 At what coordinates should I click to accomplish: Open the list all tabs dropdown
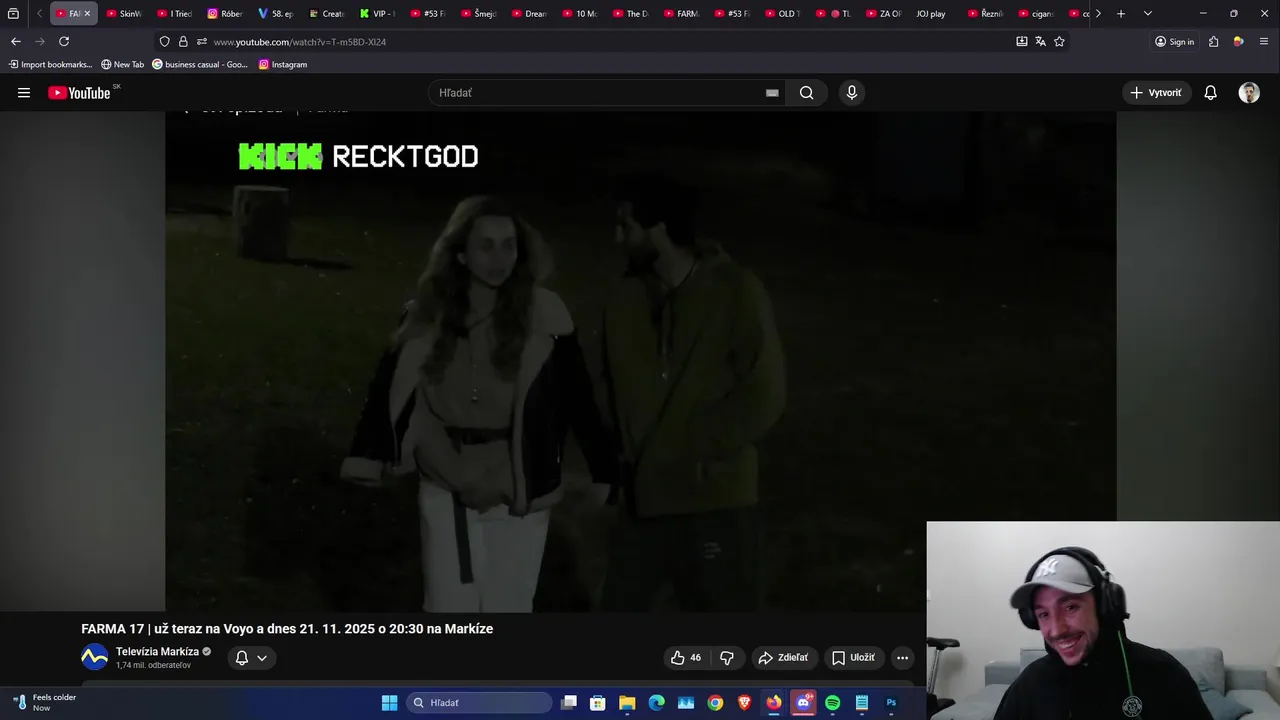pos(1147,14)
